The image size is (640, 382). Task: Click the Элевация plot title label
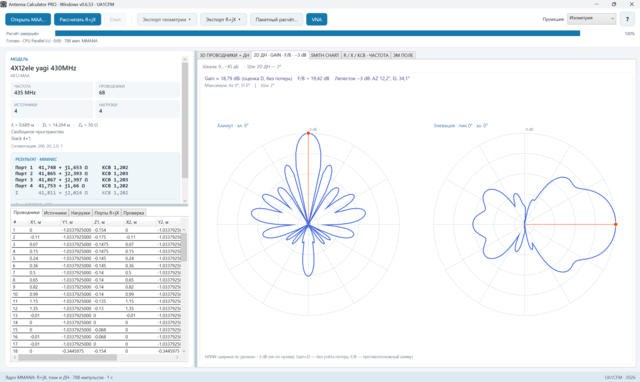click(x=460, y=126)
